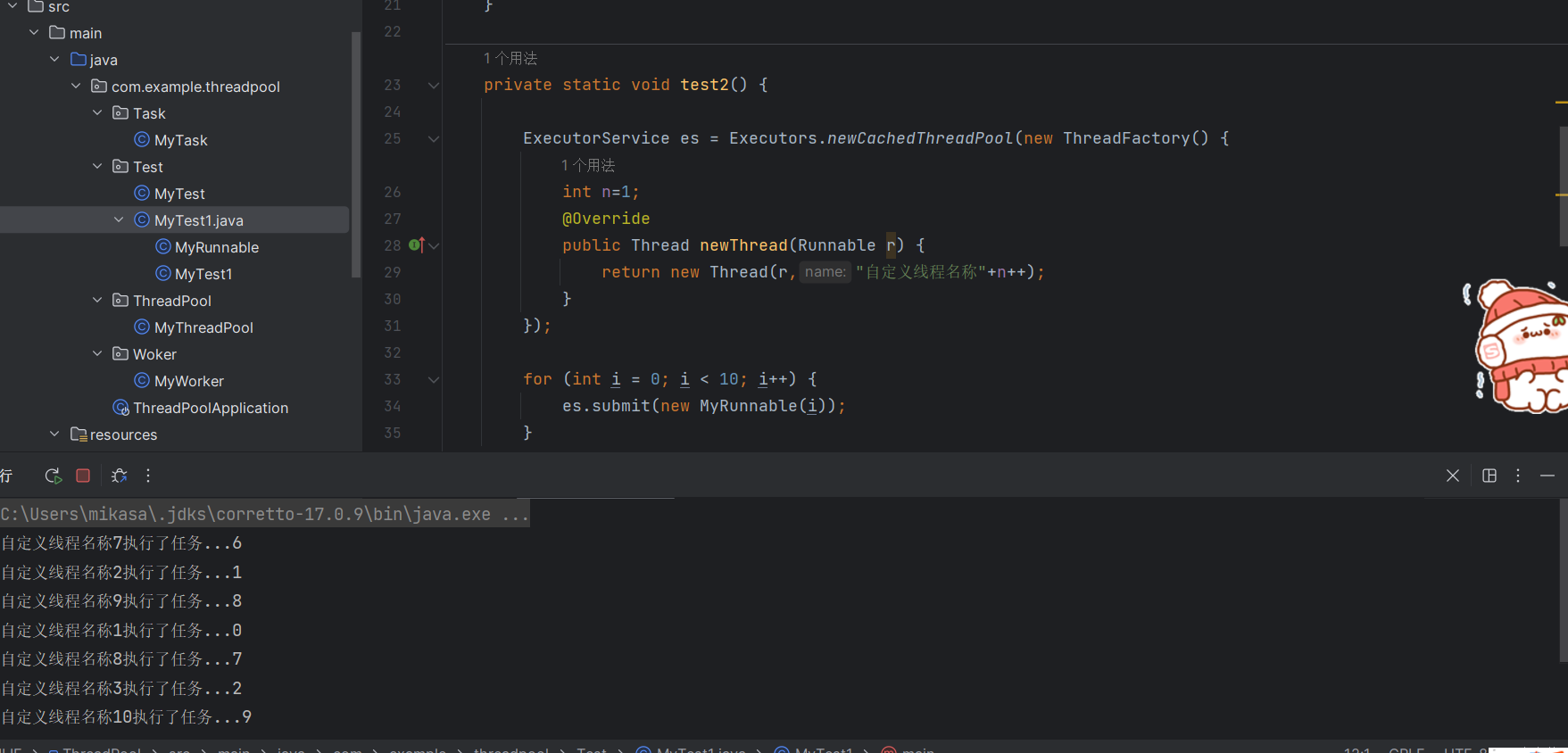Stop the running process with the red square
The image size is (1568, 753).
click(x=83, y=476)
